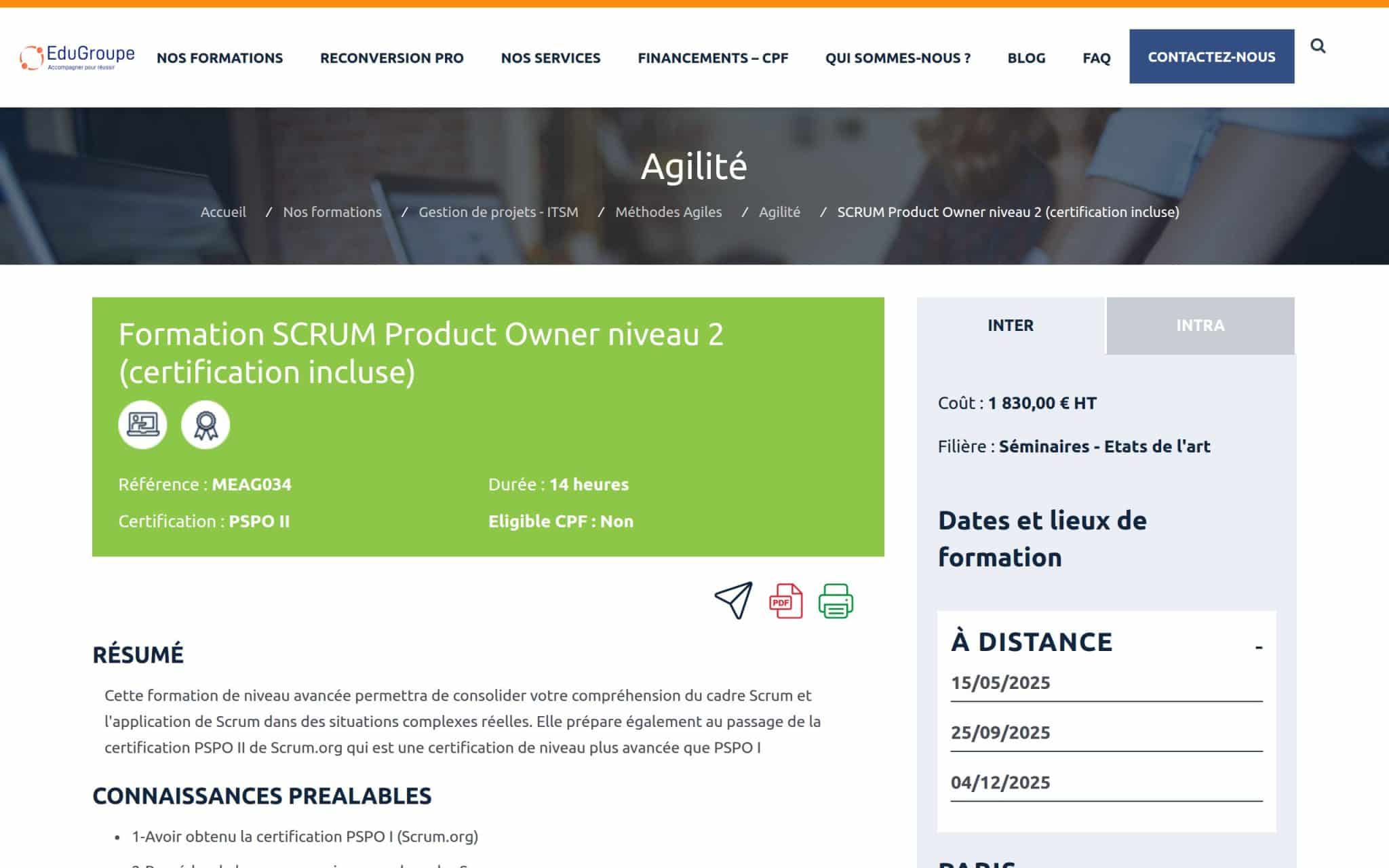This screenshot has height=868, width=1389.
Task: Open the FAQ page
Action: (x=1097, y=58)
